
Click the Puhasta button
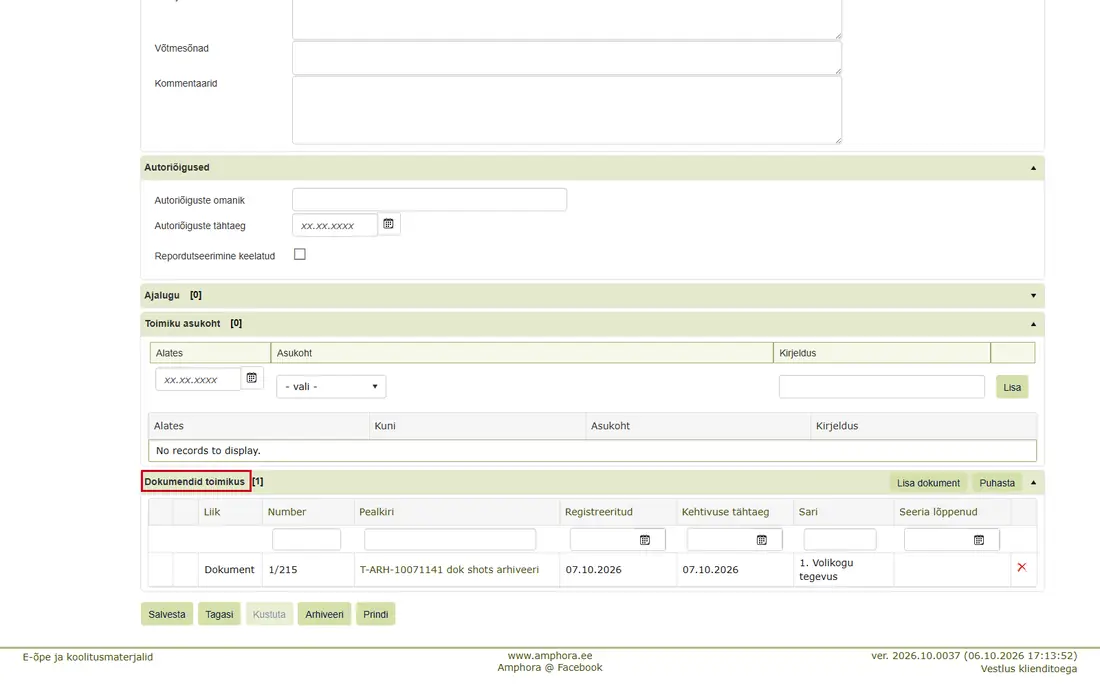[997, 483]
